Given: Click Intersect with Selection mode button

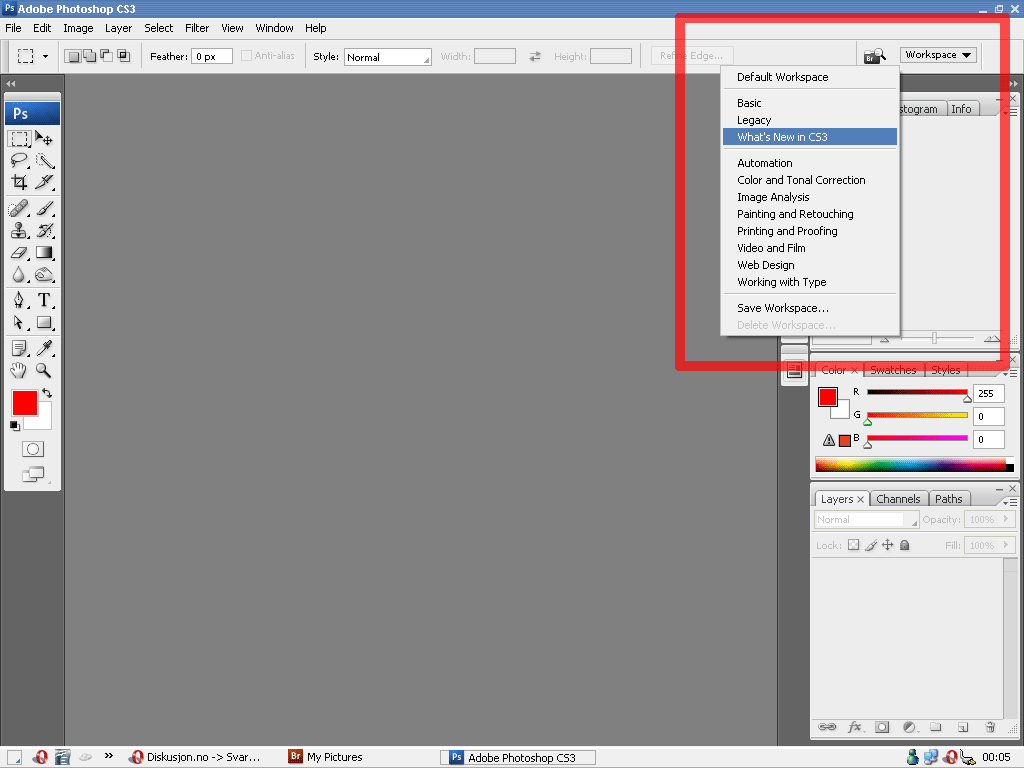Looking at the screenshot, I should (x=123, y=56).
